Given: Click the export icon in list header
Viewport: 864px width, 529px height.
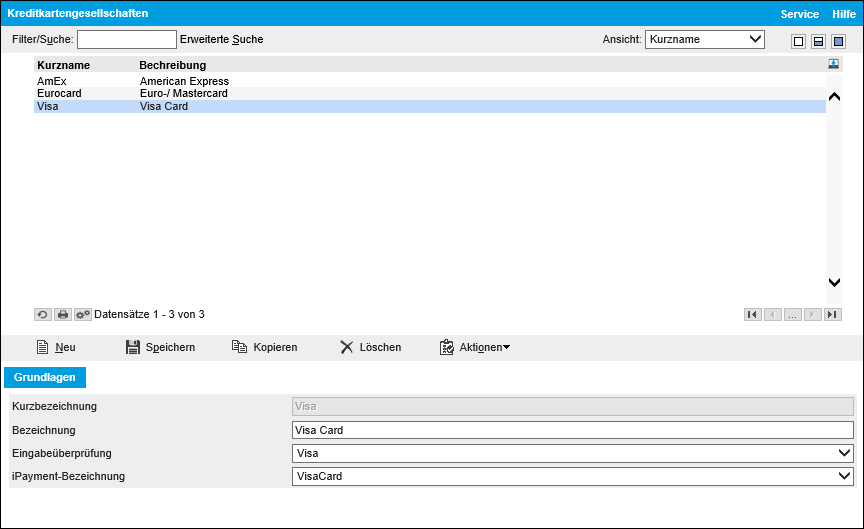Looking at the screenshot, I should tap(833, 64).
